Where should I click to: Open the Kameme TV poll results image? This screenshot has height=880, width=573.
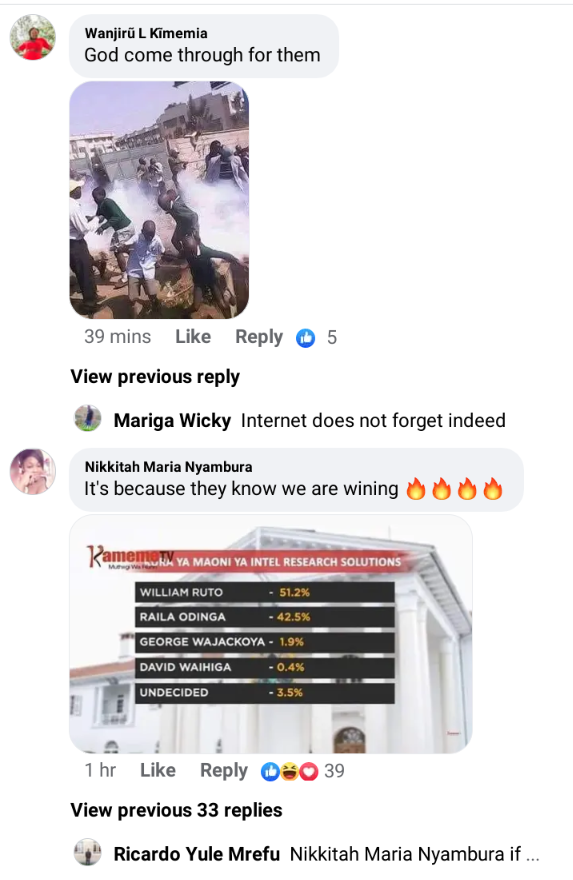click(x=271, y=634)
